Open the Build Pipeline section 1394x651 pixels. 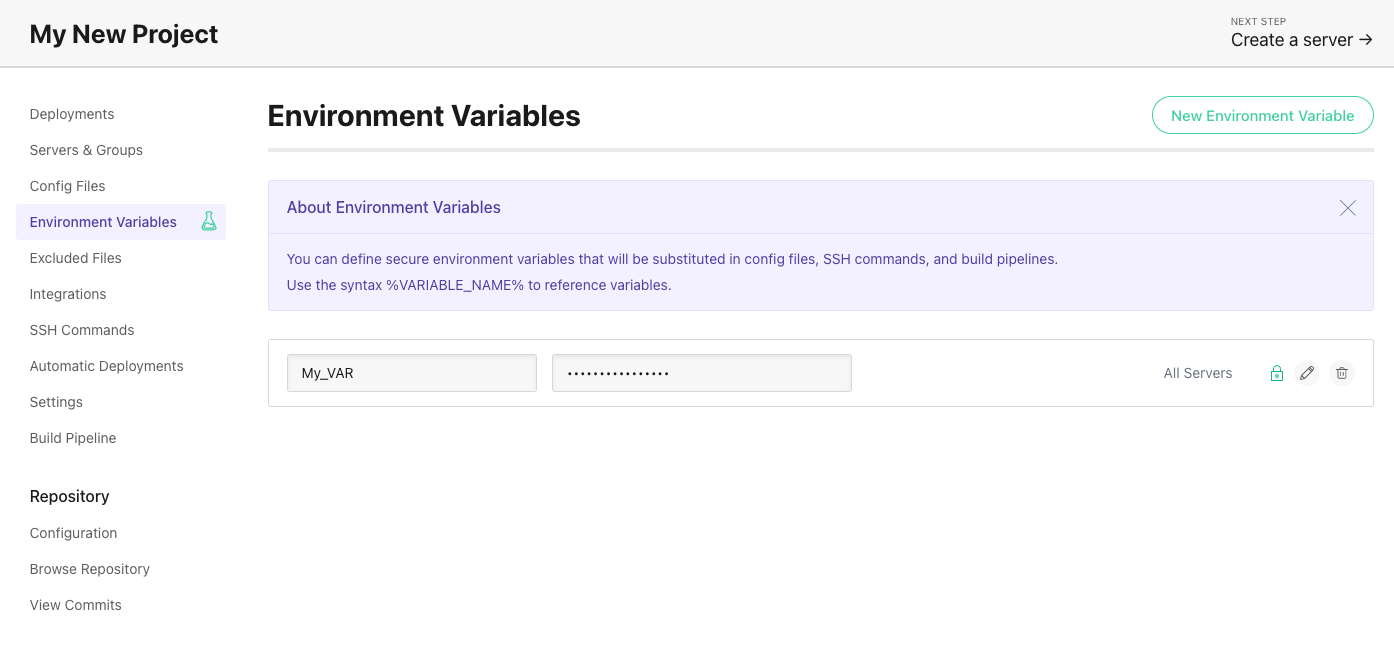[72, 438]
